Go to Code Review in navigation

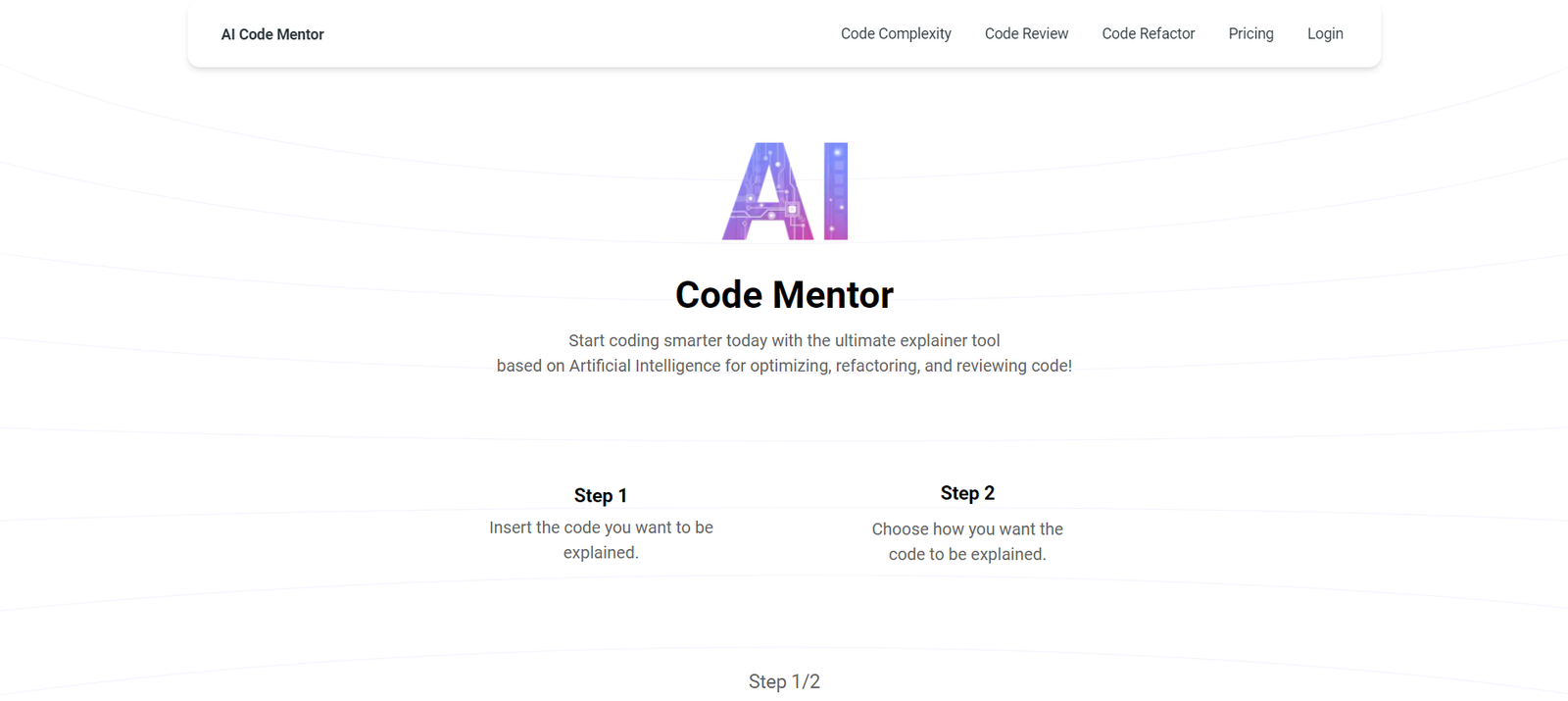[1026, 33]
